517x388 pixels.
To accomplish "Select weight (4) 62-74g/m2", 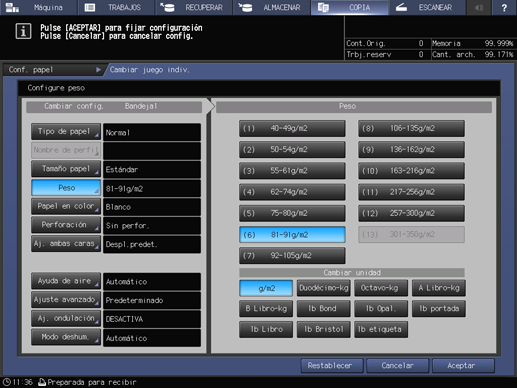I will click(x=292, y=192).
